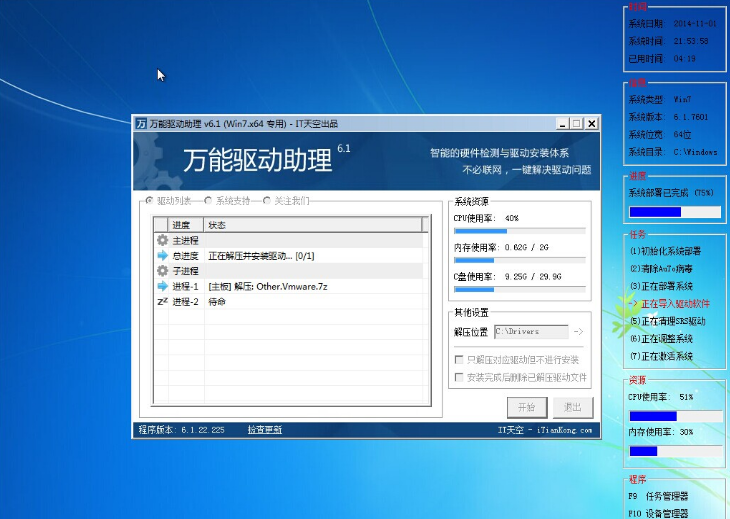730x519 pixels.
Task: Select the 关注我们 radio button
Action: tap(266, 201)
